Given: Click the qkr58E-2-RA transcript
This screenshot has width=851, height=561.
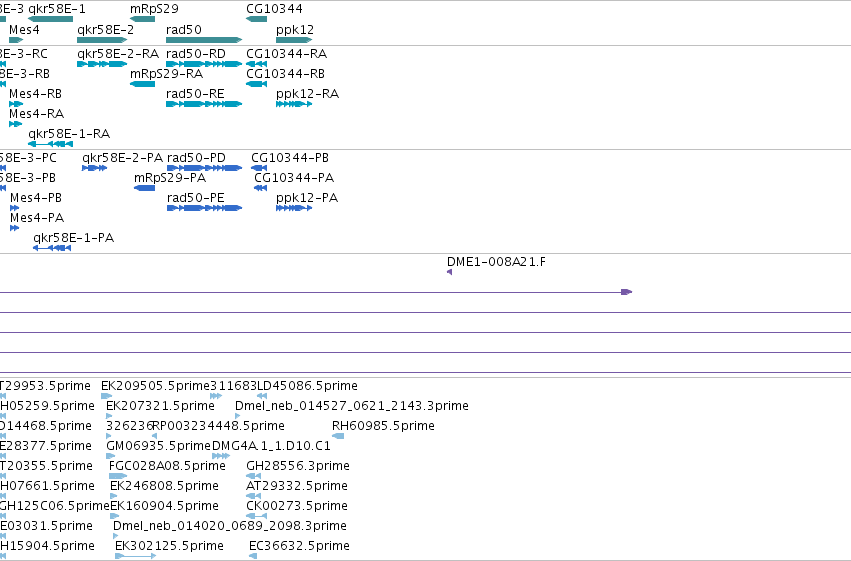Looking at the screenshot, I should 102,64.
